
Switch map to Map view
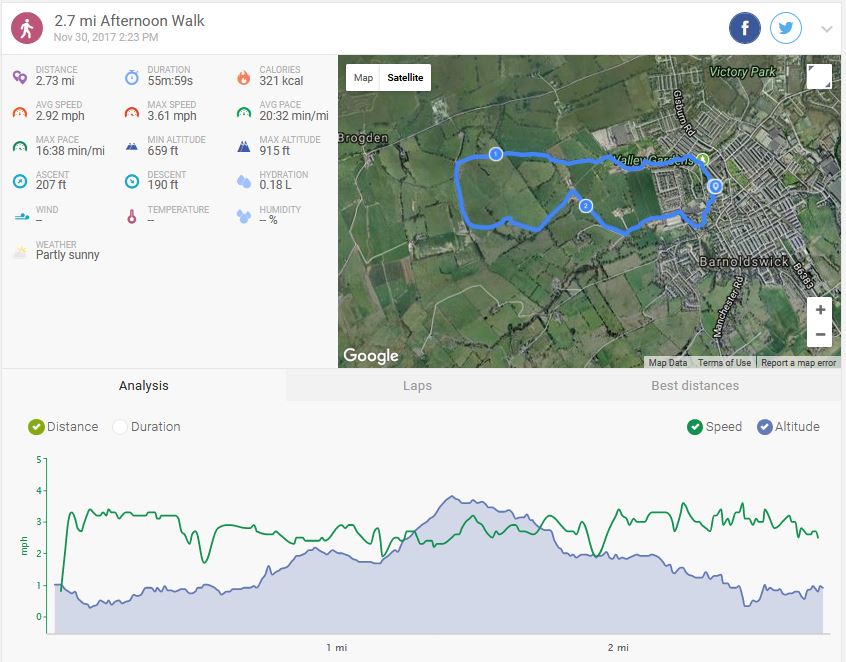(363, 78)
